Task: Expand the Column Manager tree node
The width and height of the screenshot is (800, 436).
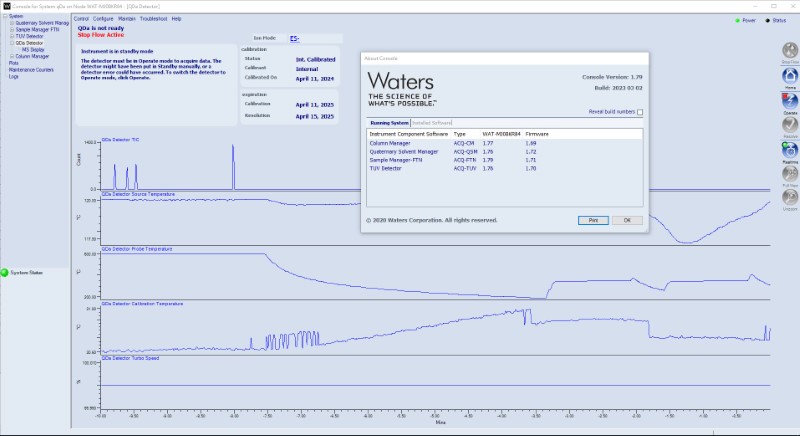Action: 11,56
